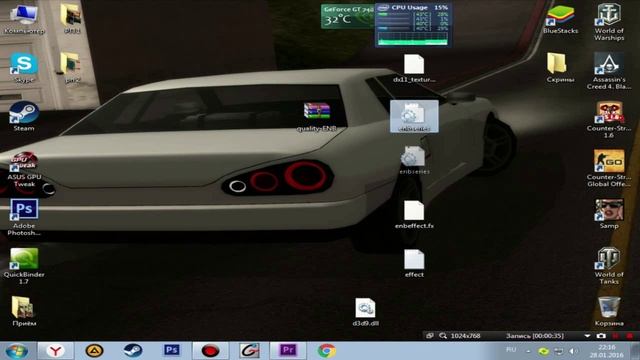Take a screenshot with recorder camera icon
640x360 pixels.
(601, 336)
